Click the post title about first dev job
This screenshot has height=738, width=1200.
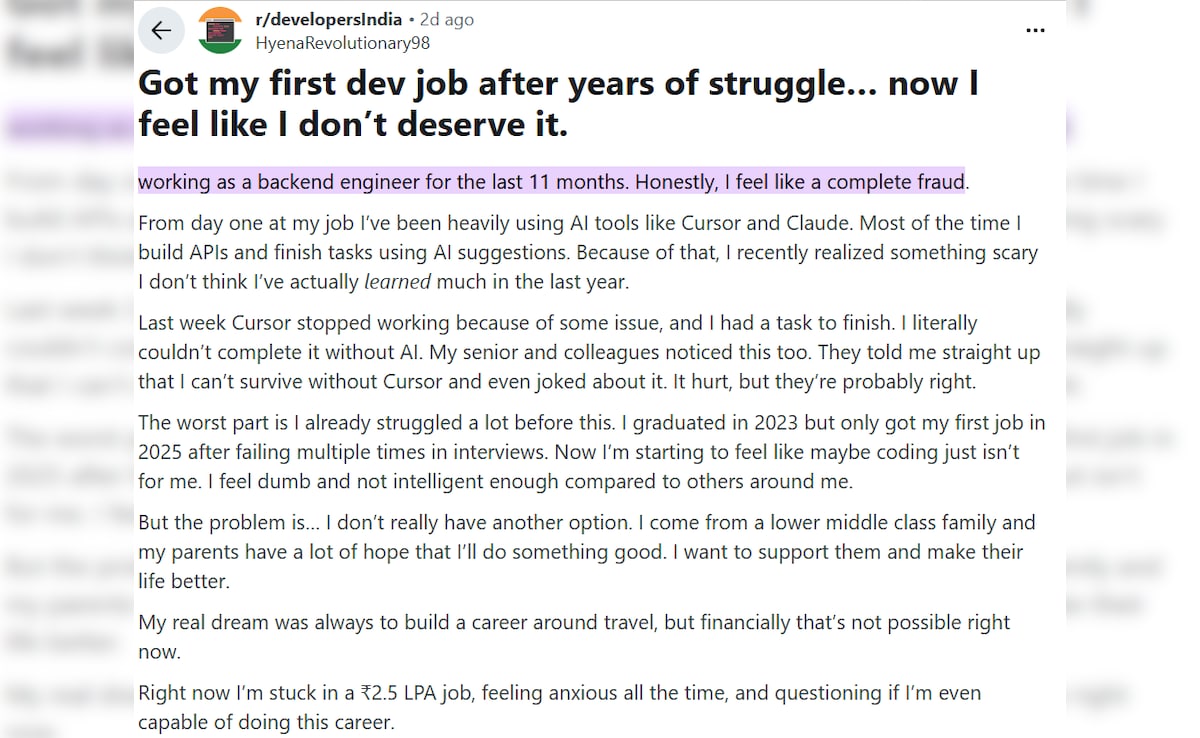[x=558, y=103]
